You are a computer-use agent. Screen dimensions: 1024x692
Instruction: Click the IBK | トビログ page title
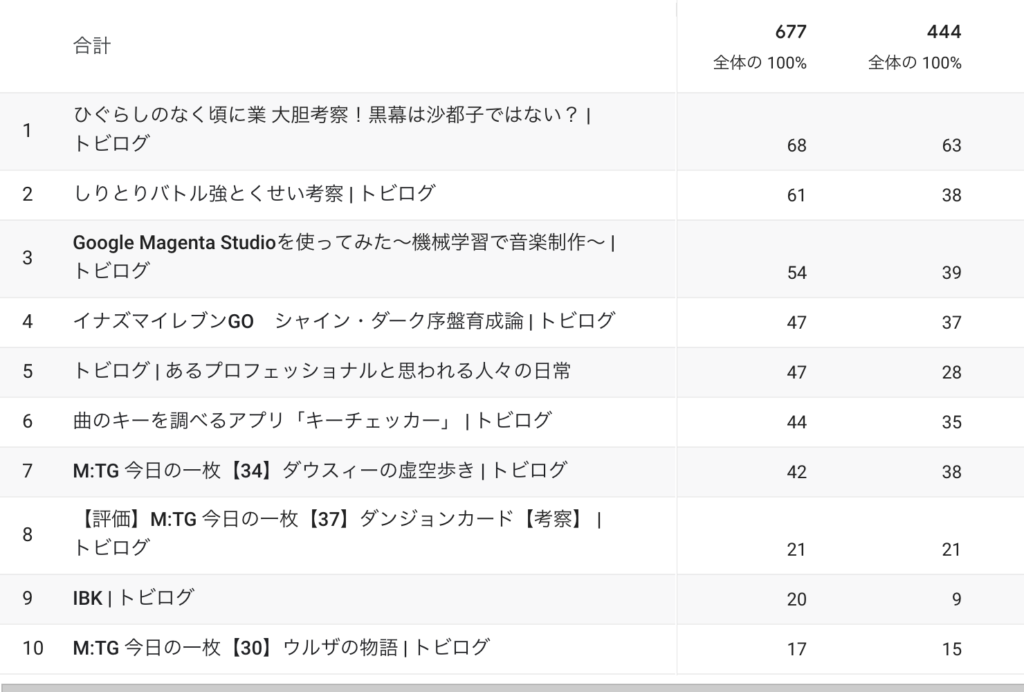point(133,598)
